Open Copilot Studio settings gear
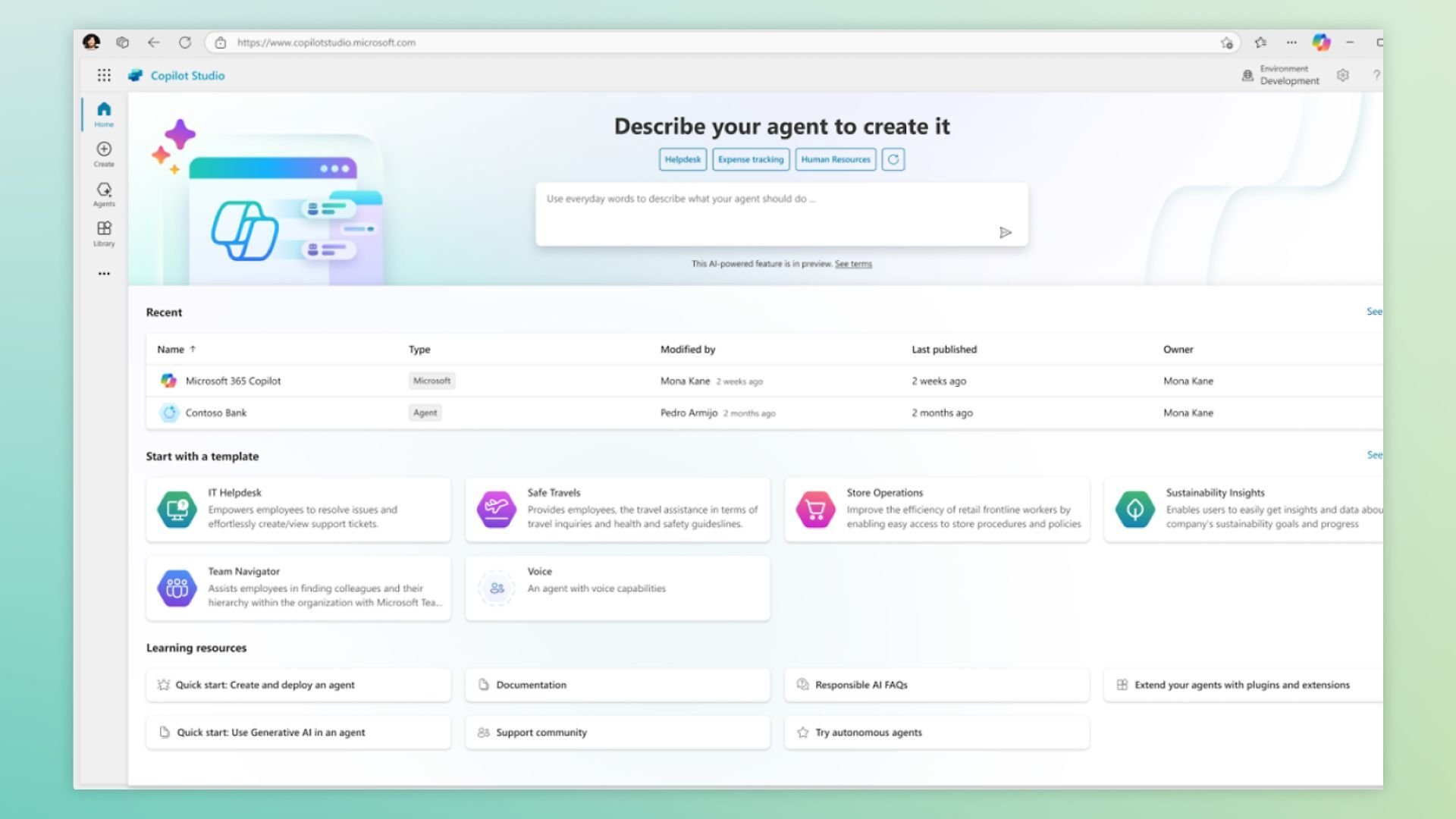 [1343, 75]
